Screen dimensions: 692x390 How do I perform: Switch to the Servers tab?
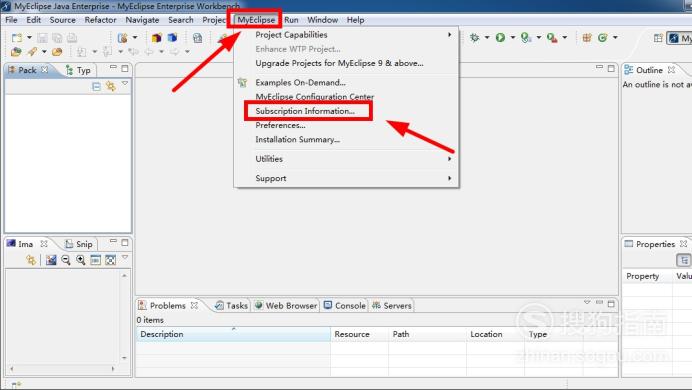point(392,305)
